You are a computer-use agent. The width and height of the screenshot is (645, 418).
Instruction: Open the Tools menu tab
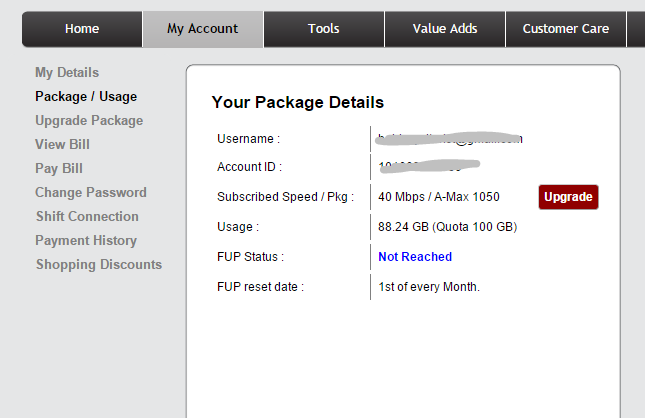pyautogui.click(x=323, y=29)
